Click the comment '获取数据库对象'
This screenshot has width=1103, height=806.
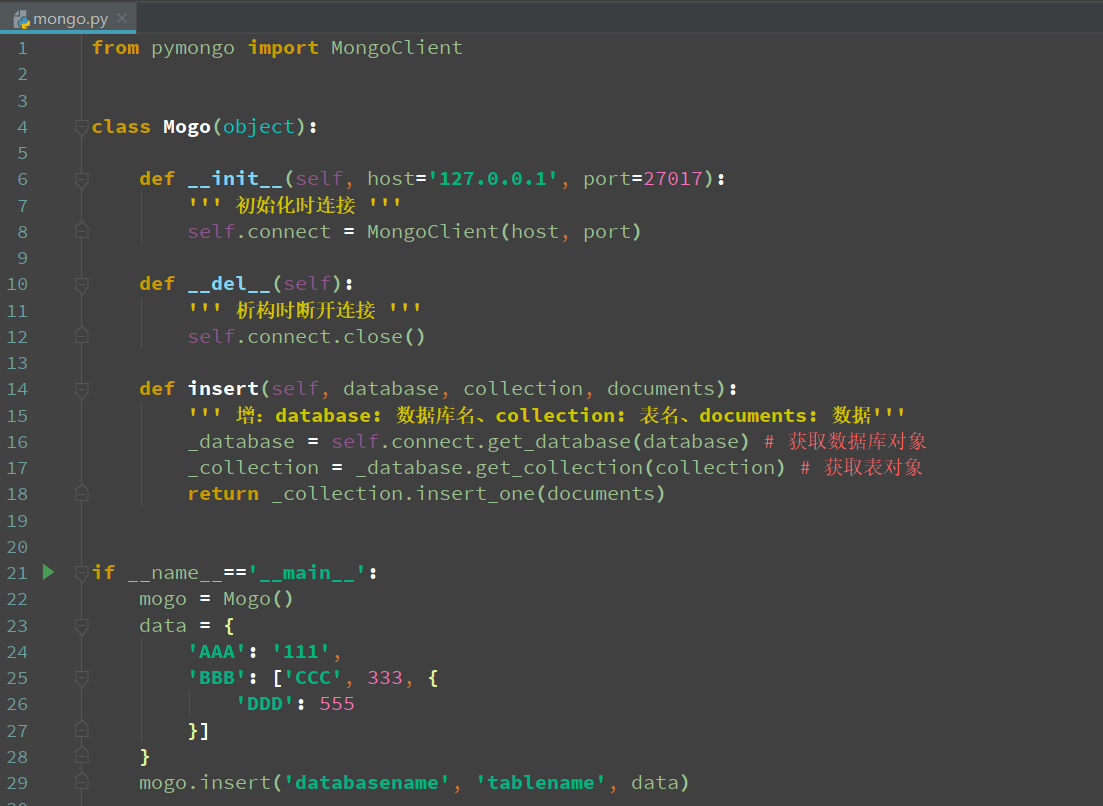[857, 441]
